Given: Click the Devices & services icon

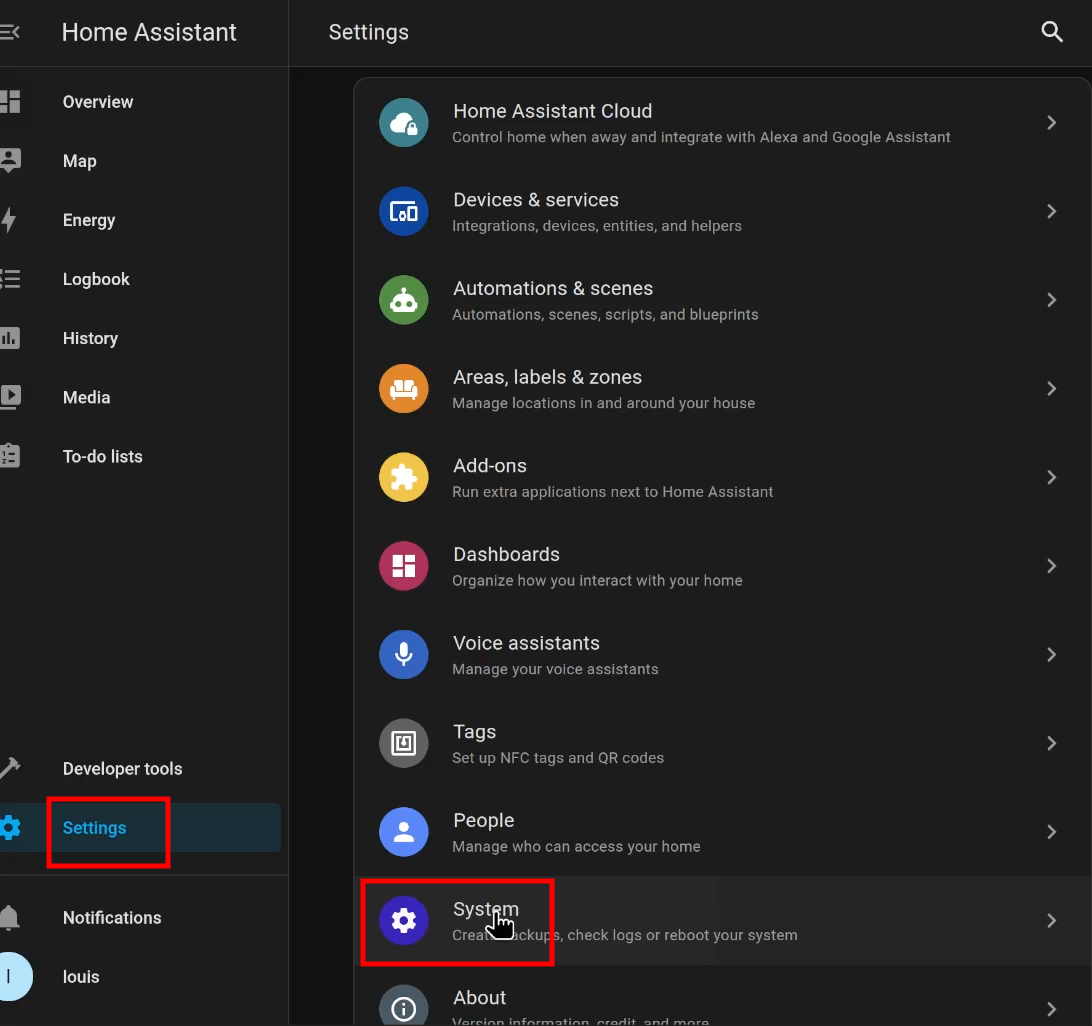Looking at the screenshot, I should pyautogui.click(x=403, y=211).
